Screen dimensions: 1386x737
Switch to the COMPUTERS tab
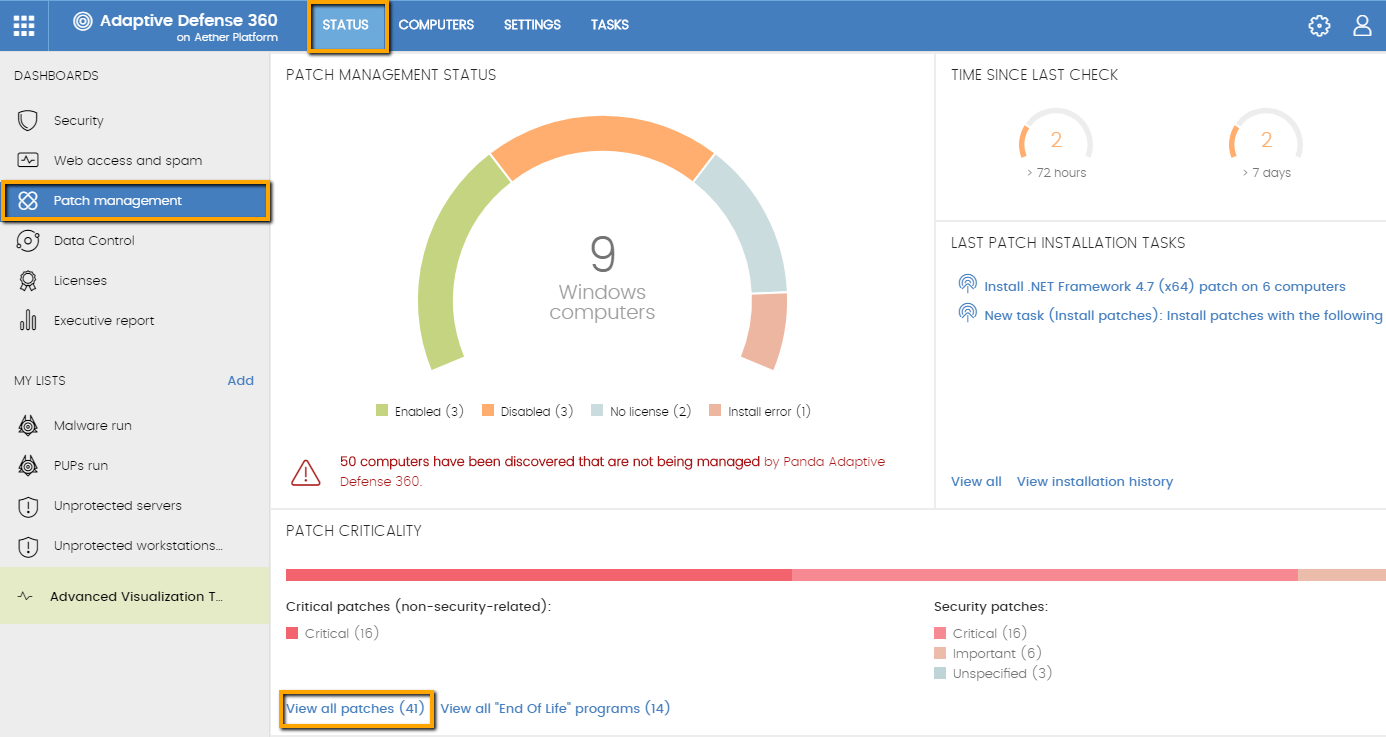point(436,25)
